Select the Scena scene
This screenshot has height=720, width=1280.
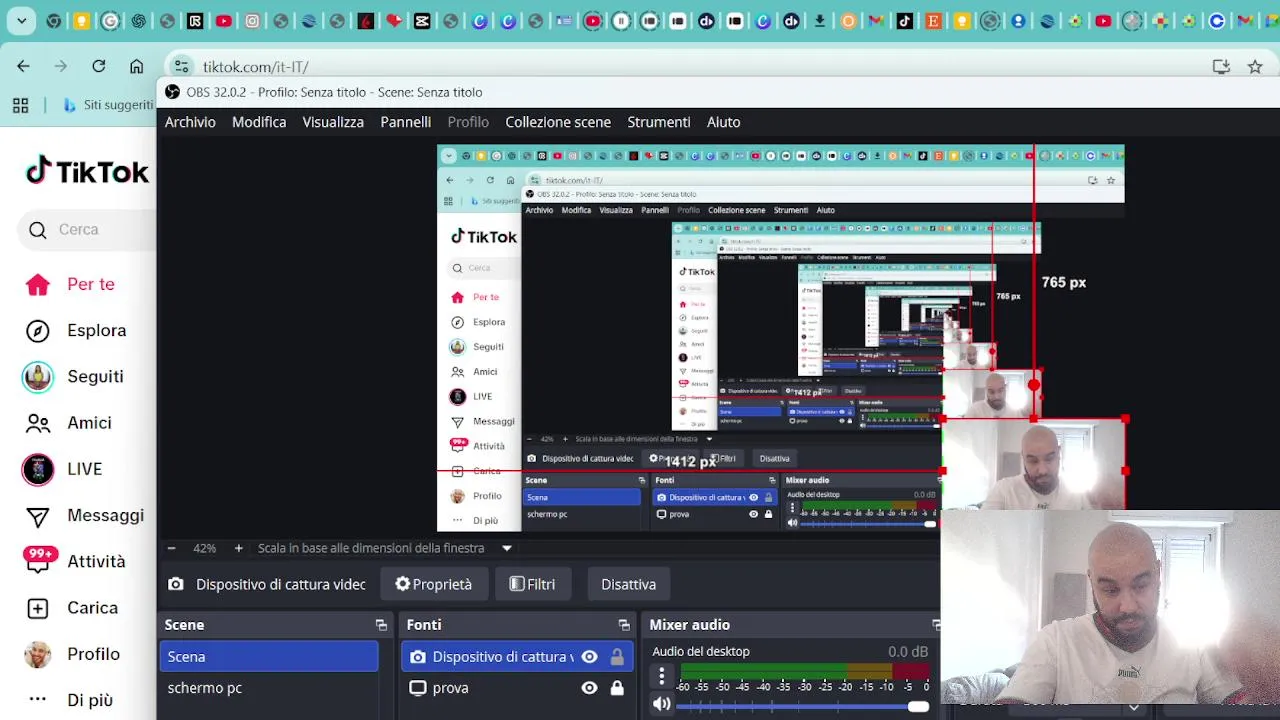coord(269,656)
